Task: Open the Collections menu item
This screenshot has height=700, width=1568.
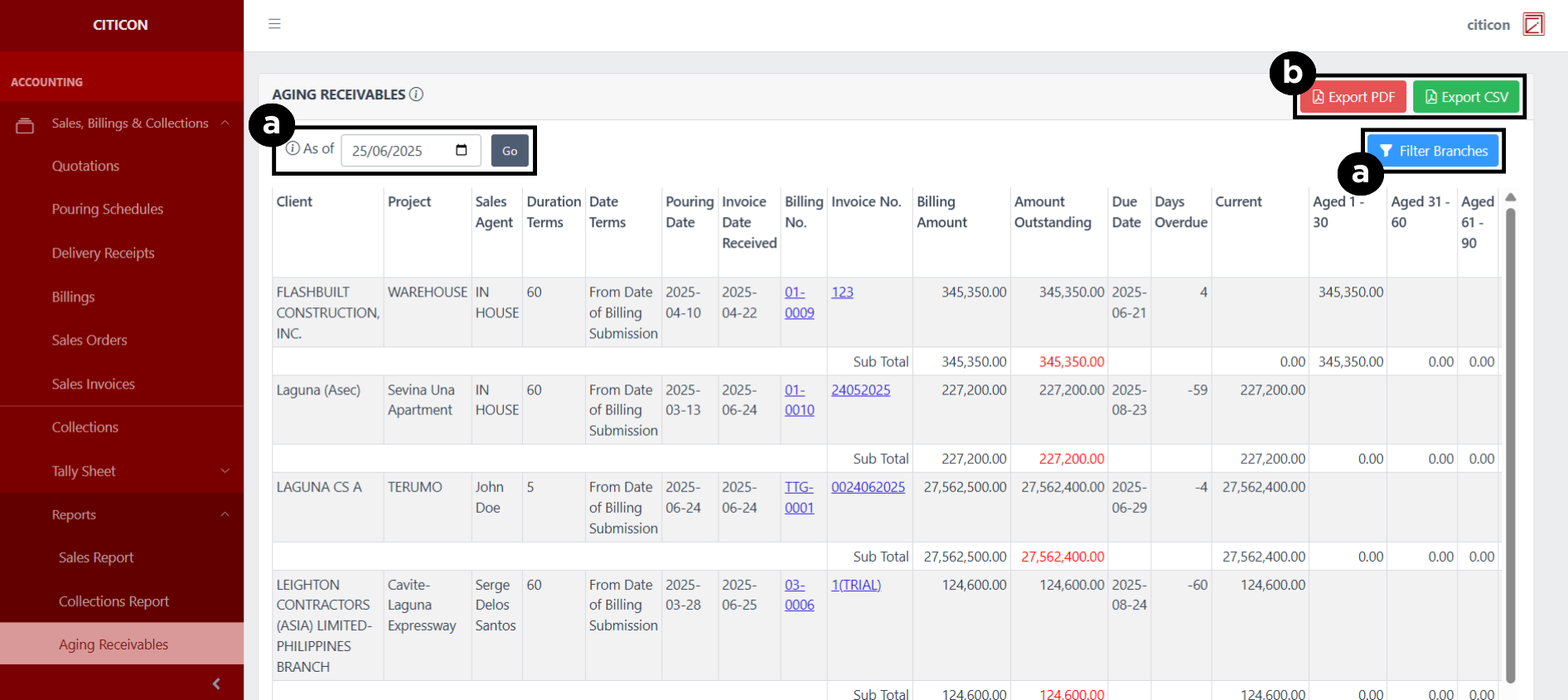Action: (85, 427)
